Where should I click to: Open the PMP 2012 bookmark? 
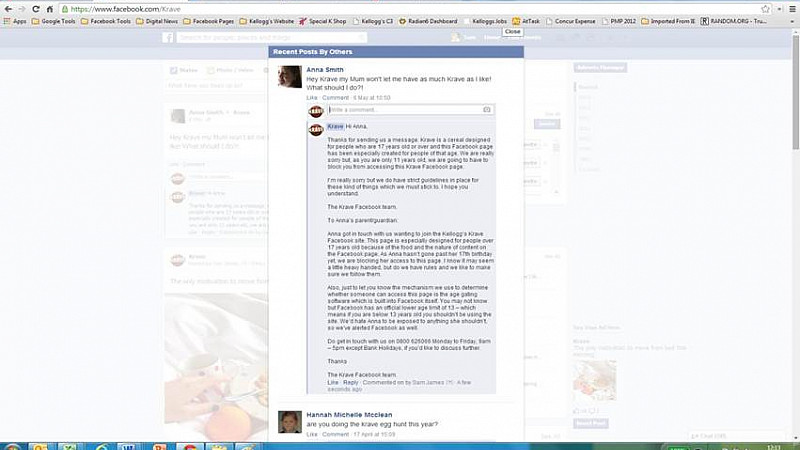tap(619, 21)
